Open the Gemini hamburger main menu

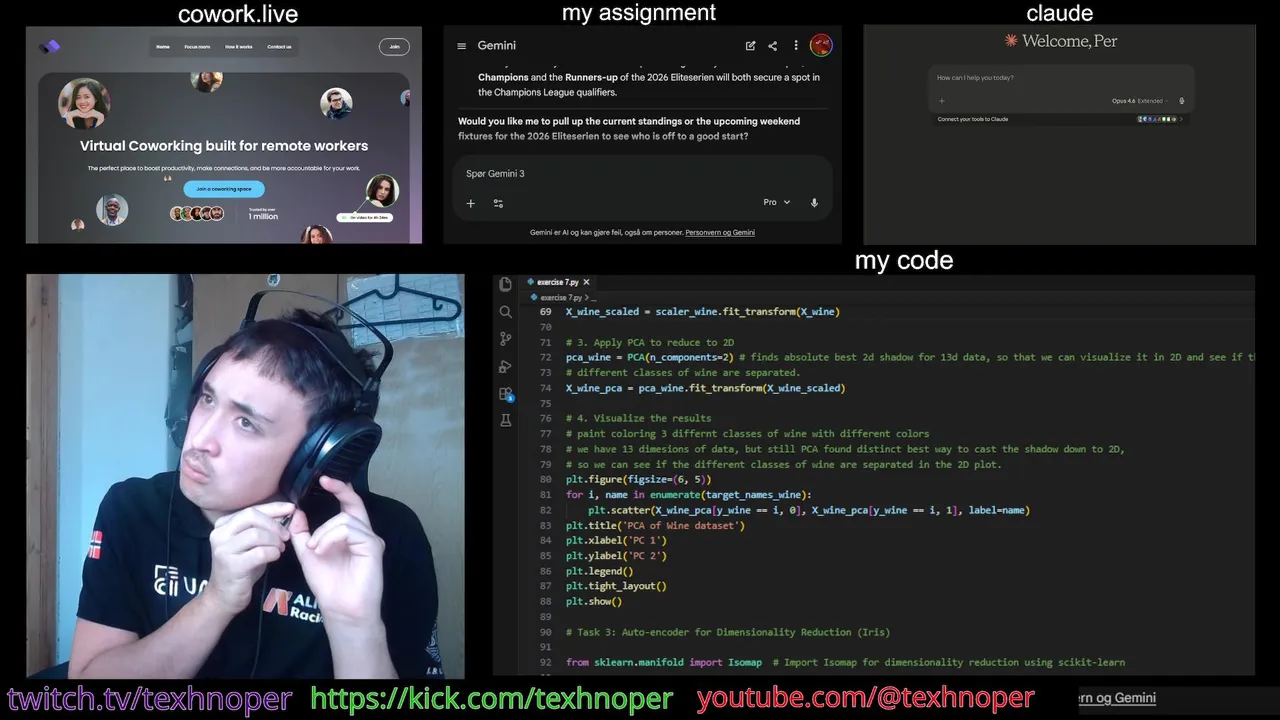[461, 46]
